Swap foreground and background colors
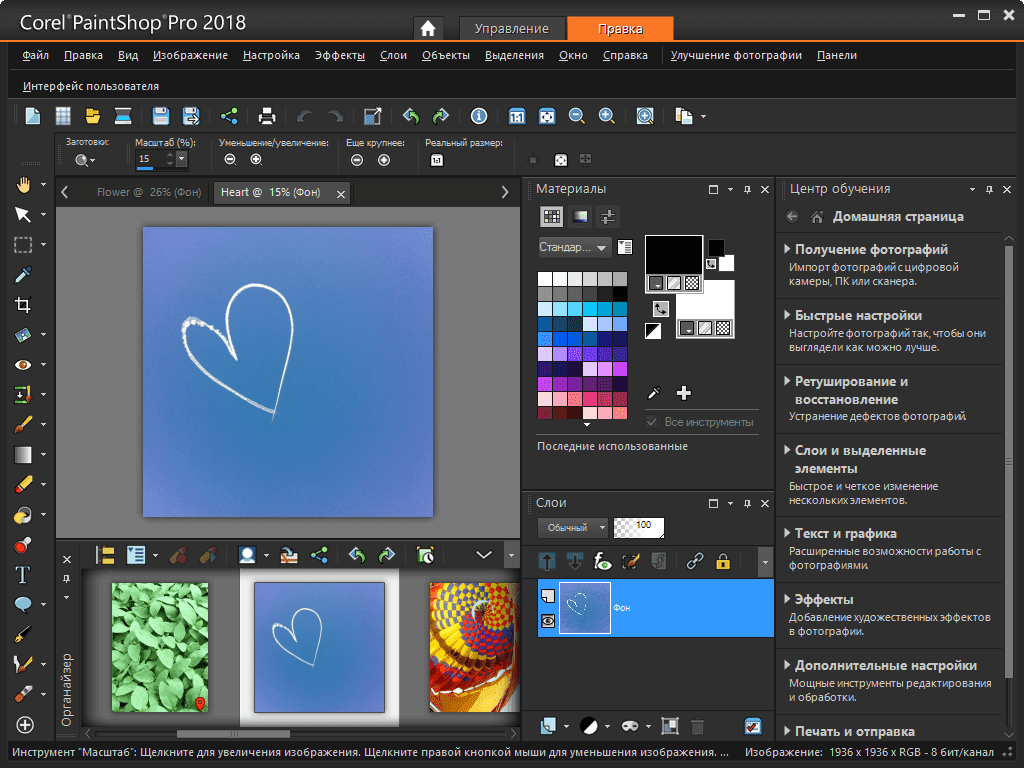Screen dimensions: 1024x768 pos(661,309)
